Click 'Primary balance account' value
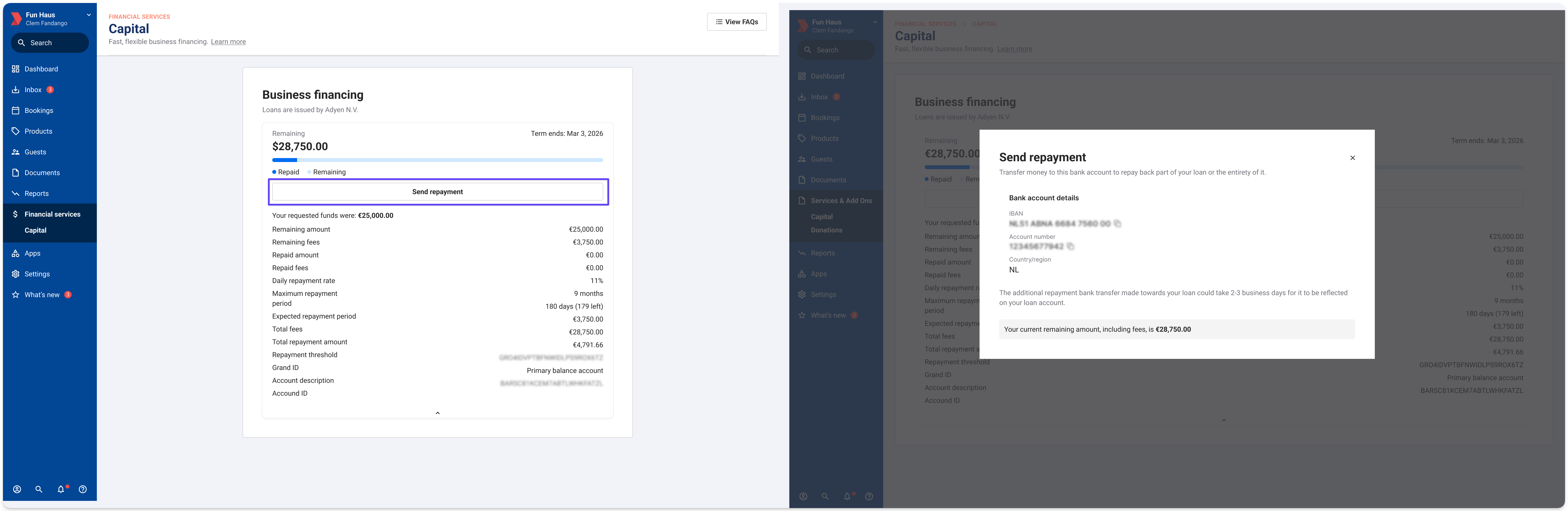The width and height of the screenshot is (1568, 511). [x=565, y=370]
